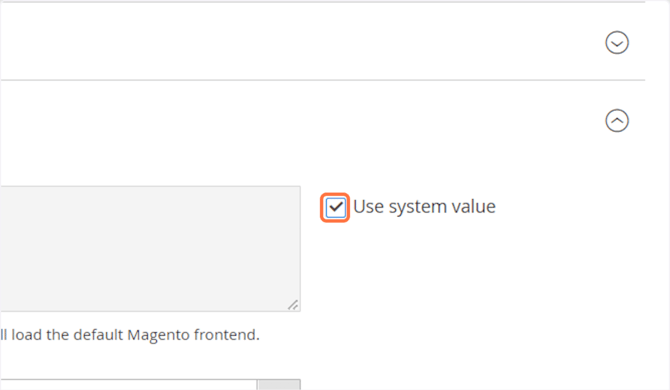This screenshot has height=390, width=670.
Task: Toggle the orange-outlined checkbox tick
Action: 335,208
